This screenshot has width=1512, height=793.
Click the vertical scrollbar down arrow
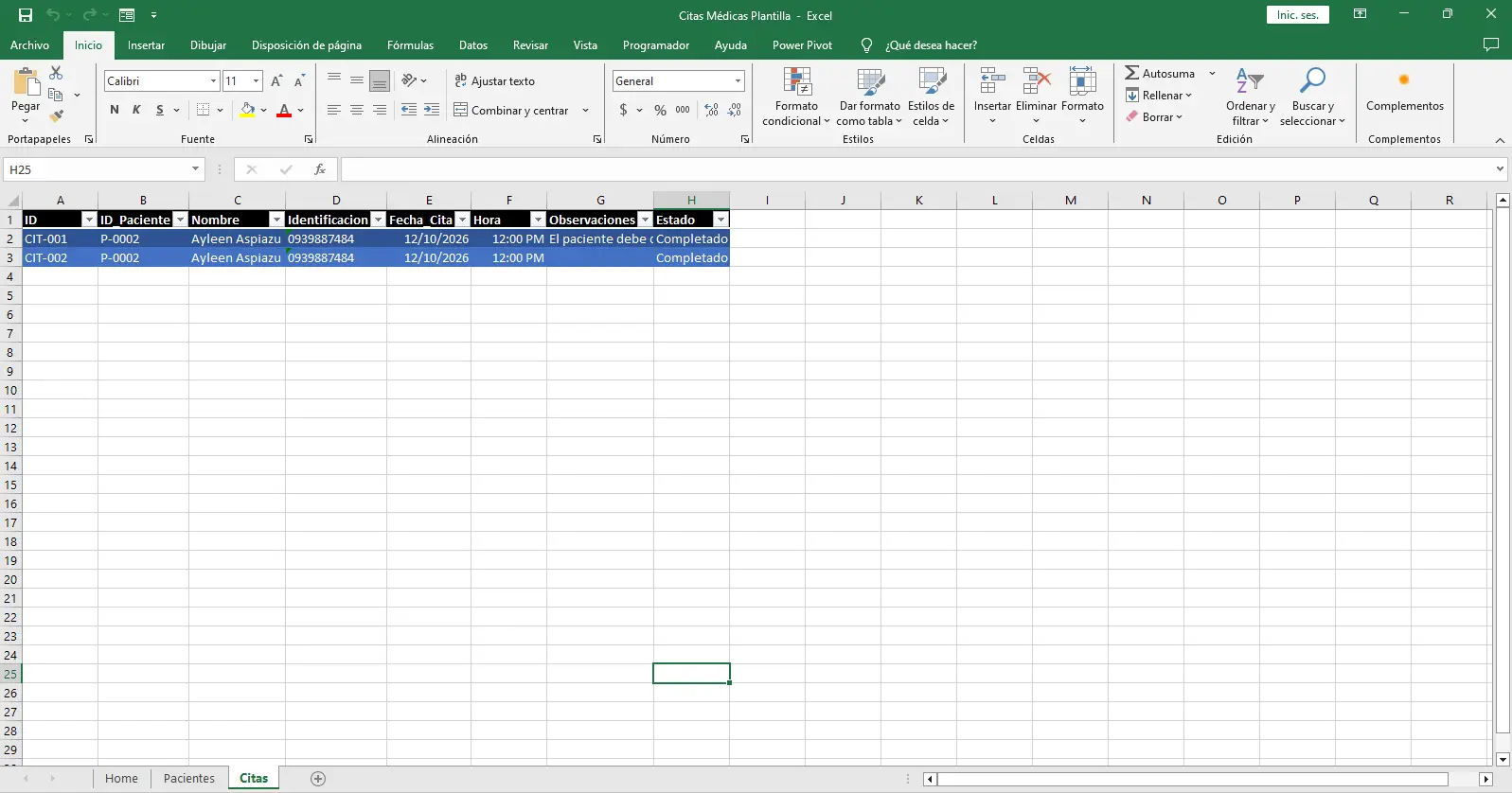tap(1503, 759)
